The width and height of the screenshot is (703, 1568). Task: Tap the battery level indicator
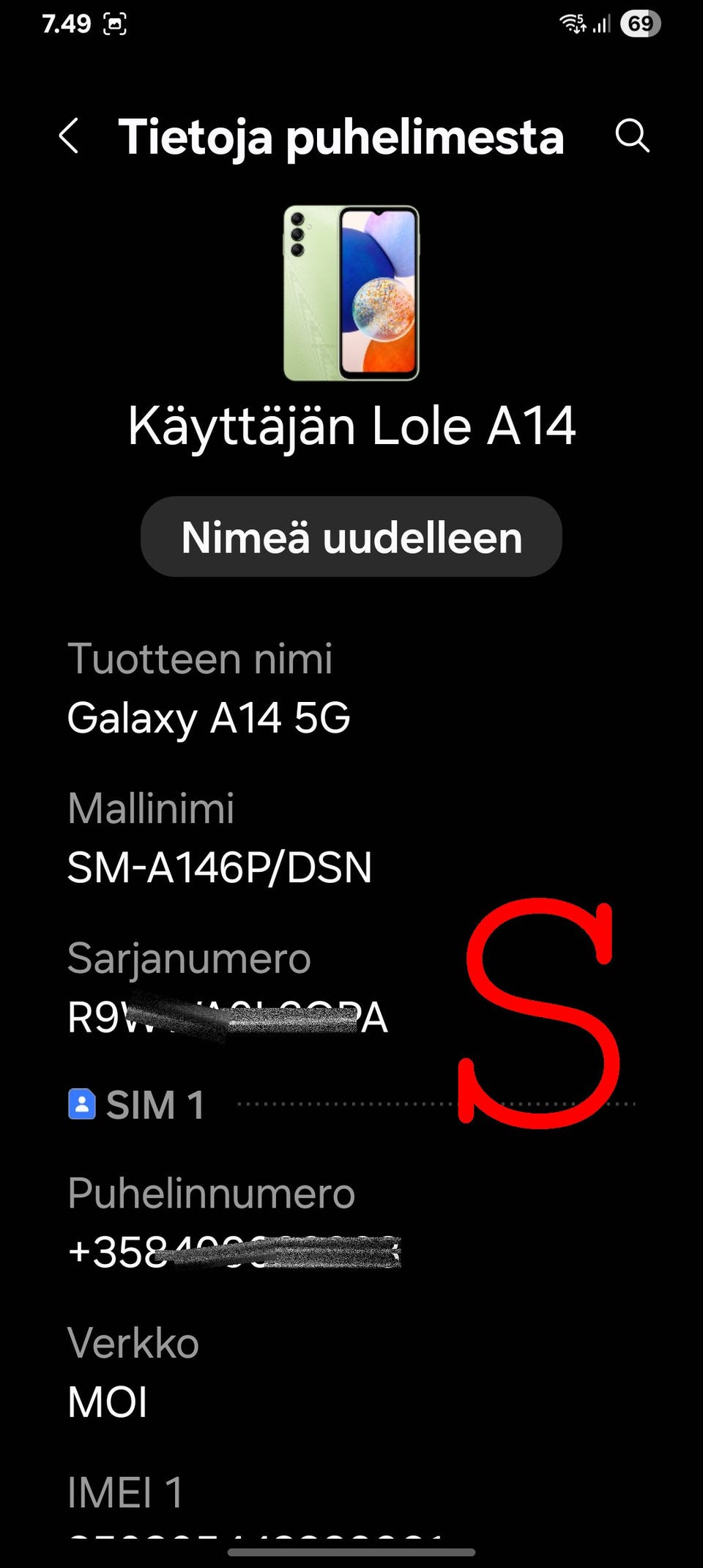point(640,23)
